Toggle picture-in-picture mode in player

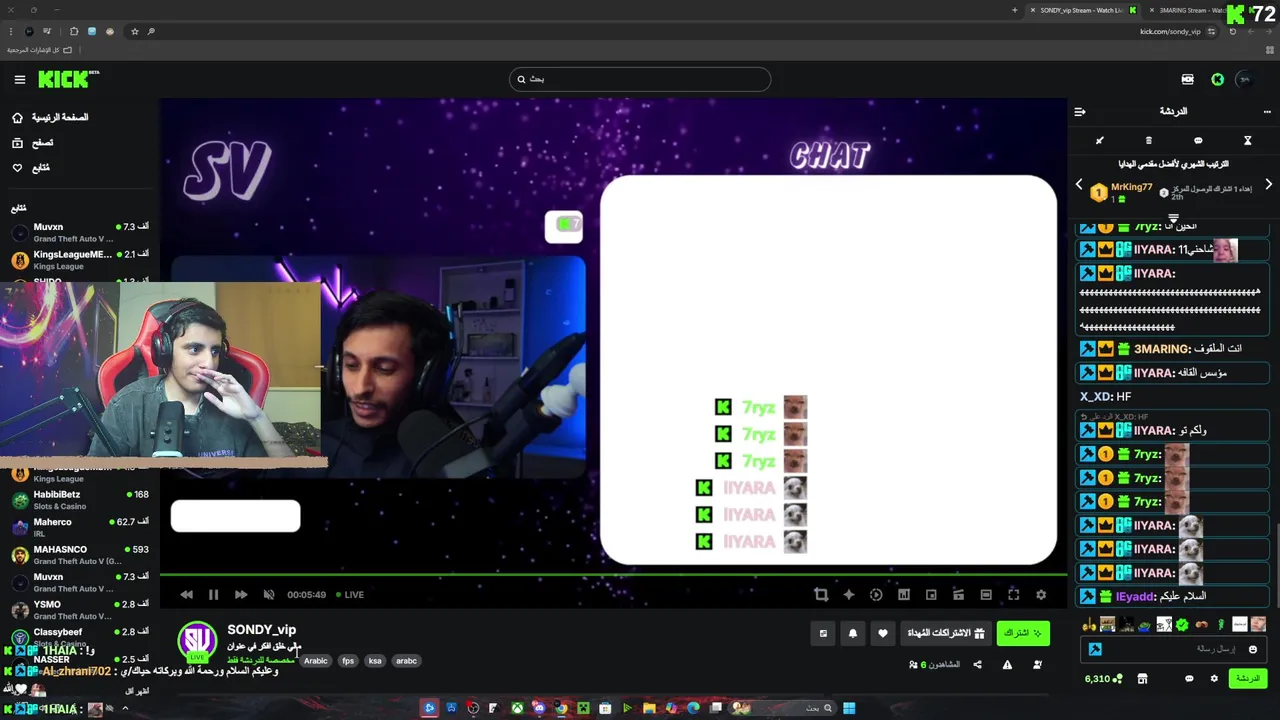(x=931, y=594)
